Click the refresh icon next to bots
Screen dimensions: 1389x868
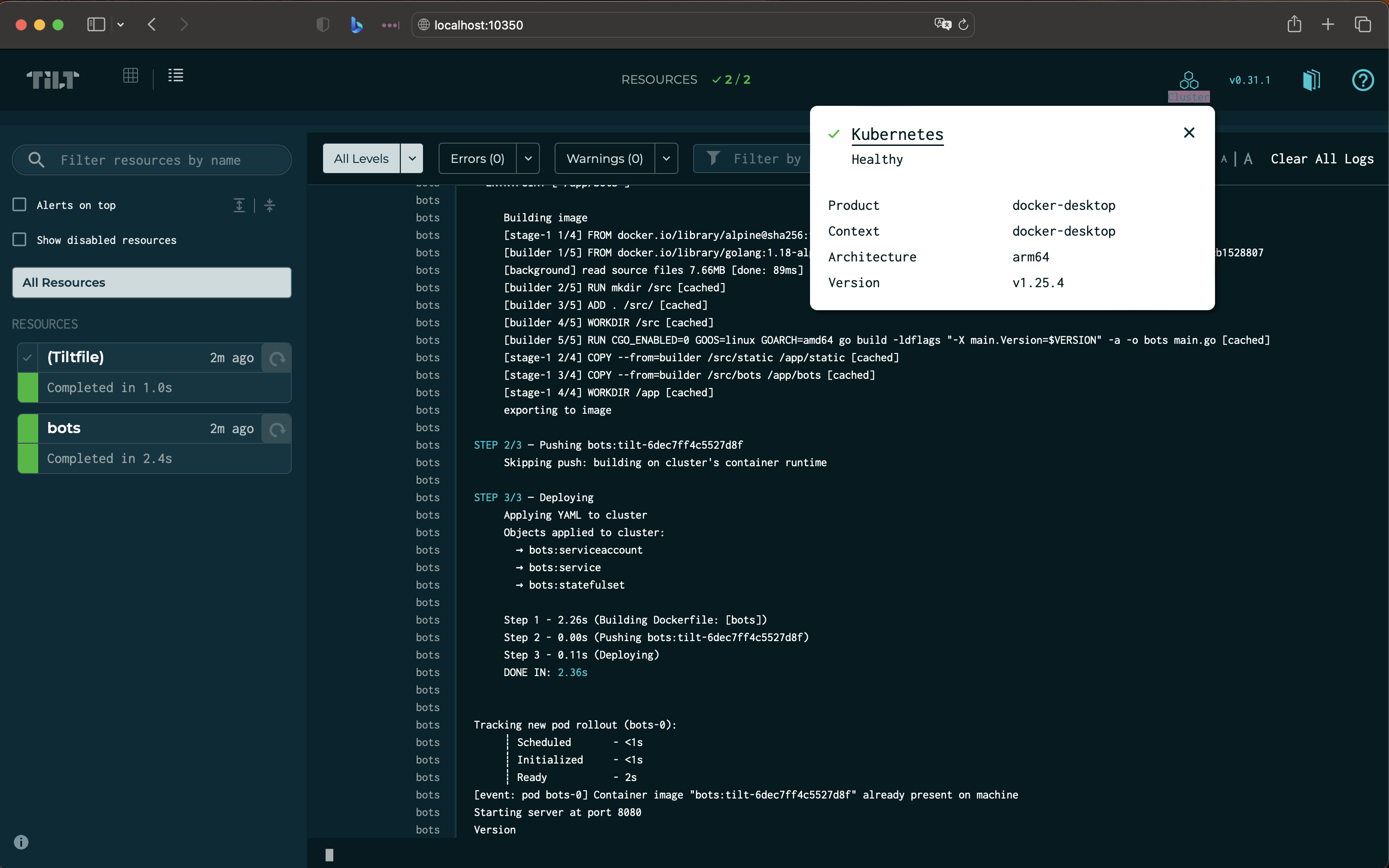[x=277, y=429]
